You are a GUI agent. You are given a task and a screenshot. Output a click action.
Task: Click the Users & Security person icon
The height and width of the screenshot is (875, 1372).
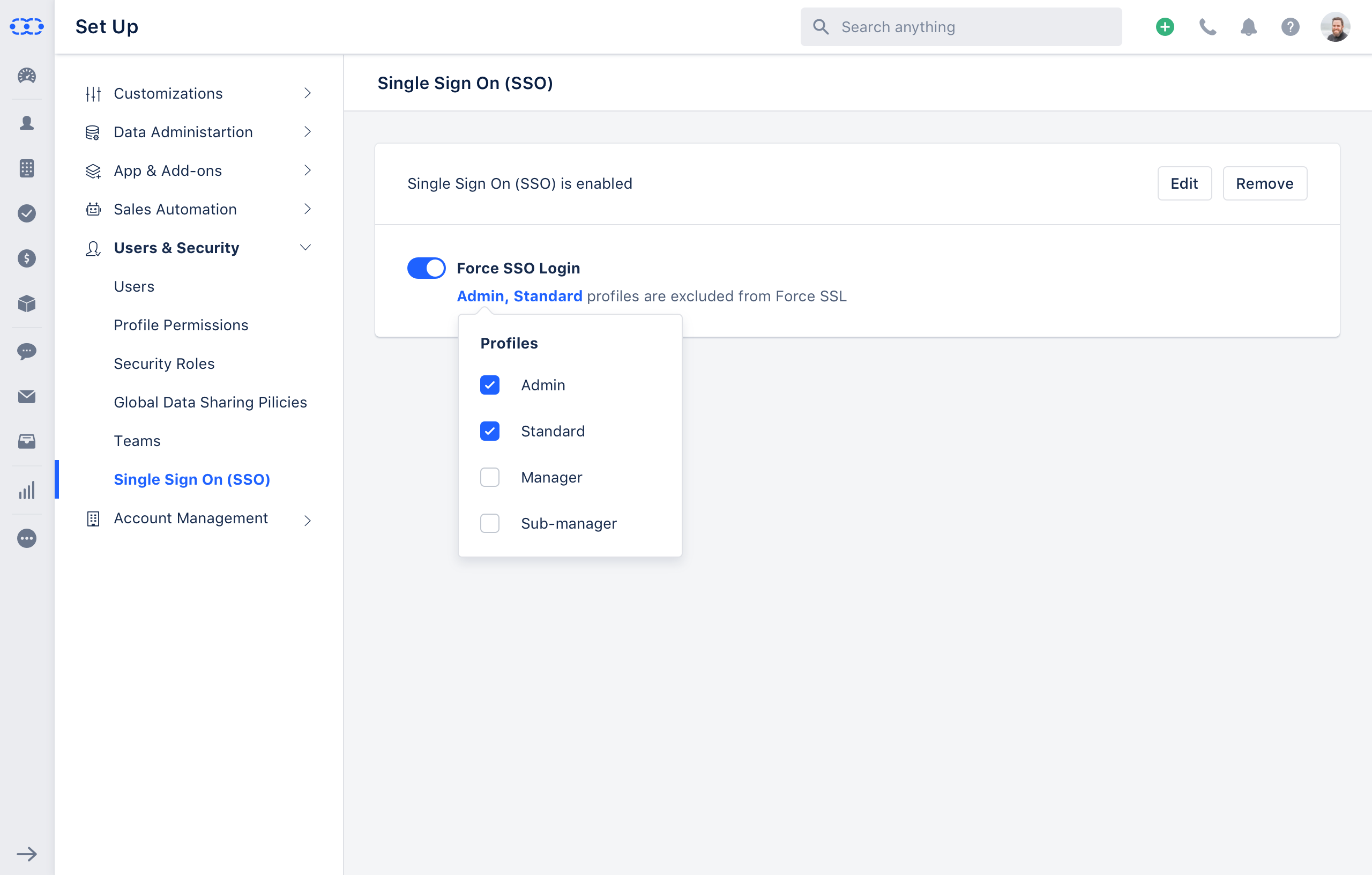coord(93,248)
